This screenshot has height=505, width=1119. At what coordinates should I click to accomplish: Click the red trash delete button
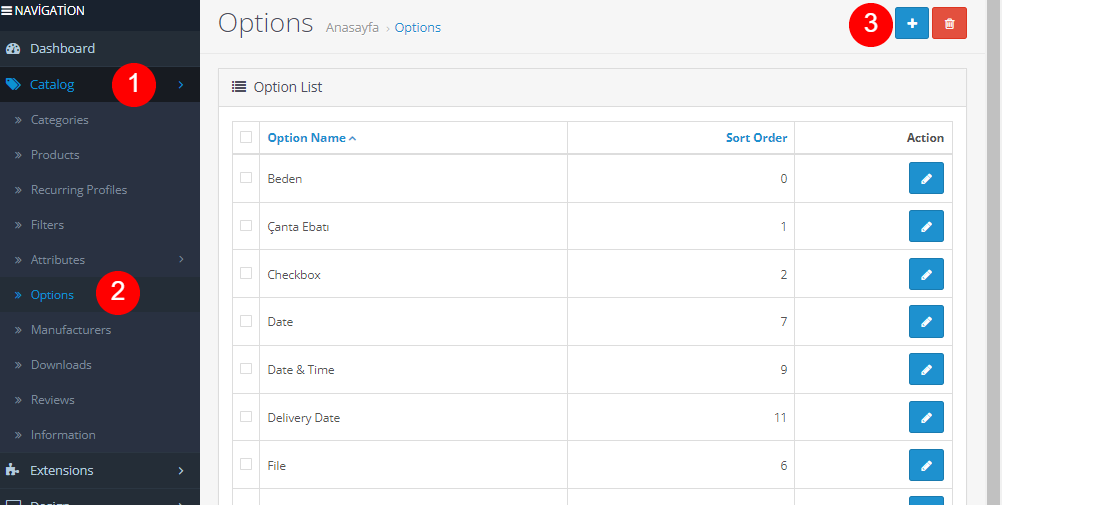[x=949, y=23]
